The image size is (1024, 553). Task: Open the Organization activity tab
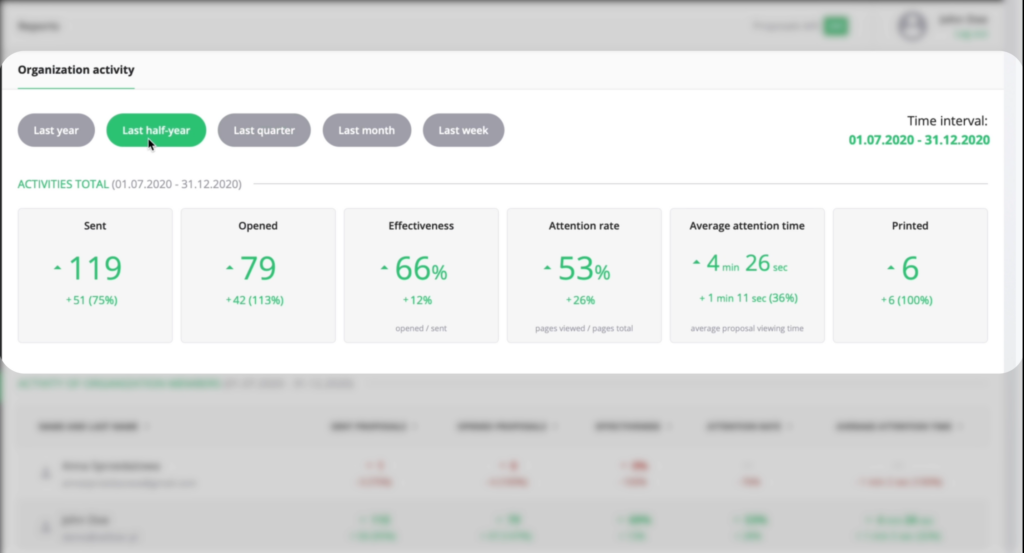pos(76,70)
